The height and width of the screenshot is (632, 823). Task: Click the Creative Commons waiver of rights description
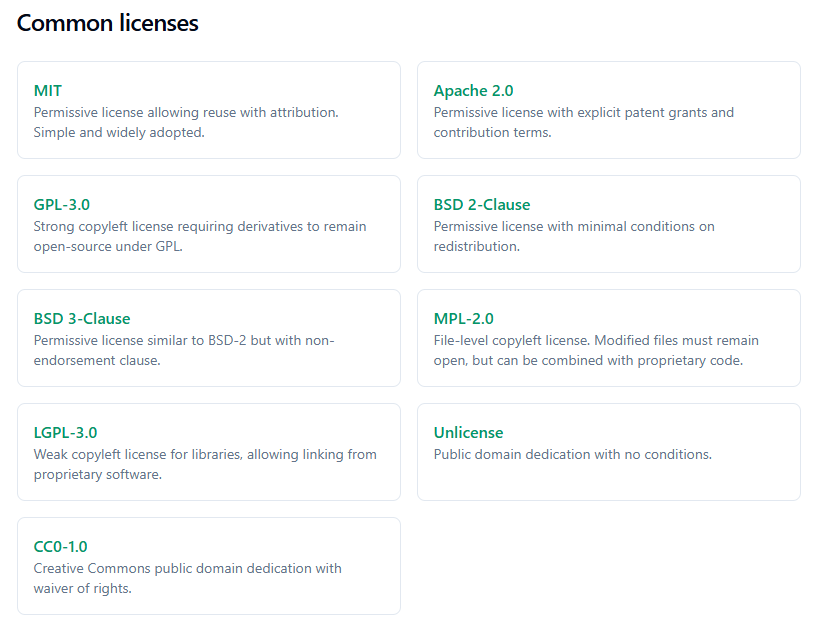pos(187,578)
